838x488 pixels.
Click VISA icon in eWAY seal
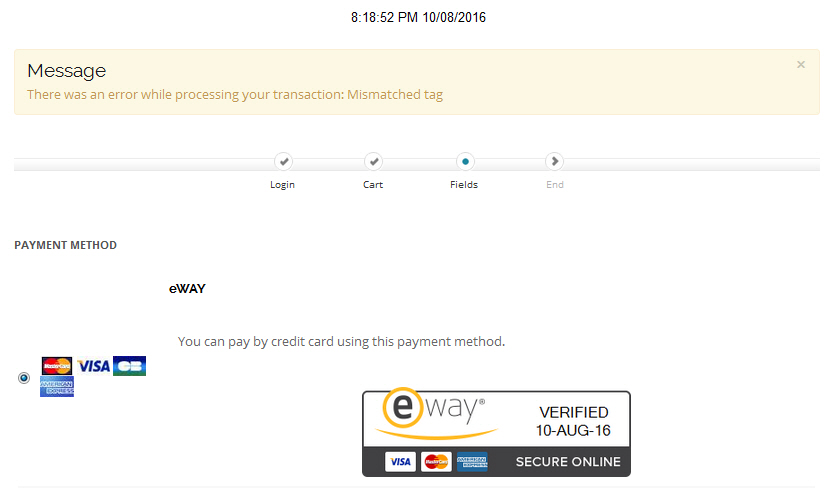(x=400, y=462)
